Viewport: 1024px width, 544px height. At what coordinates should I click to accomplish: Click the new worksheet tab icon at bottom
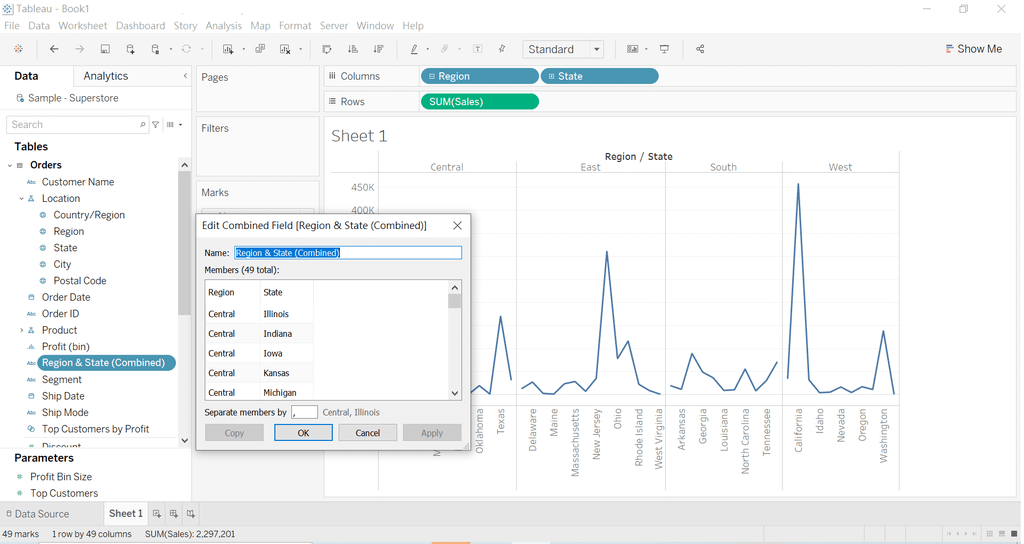pyautogui.click(x=157, y=514)
